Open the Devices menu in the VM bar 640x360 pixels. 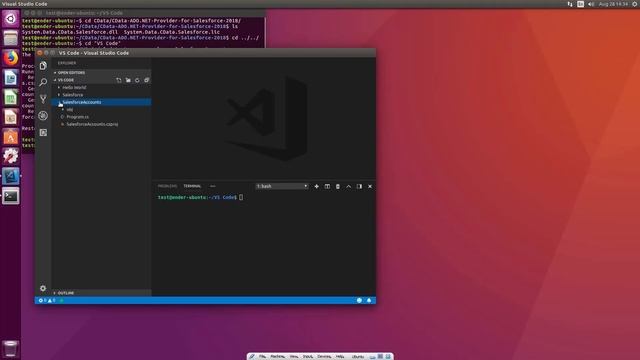click(324, 356)
